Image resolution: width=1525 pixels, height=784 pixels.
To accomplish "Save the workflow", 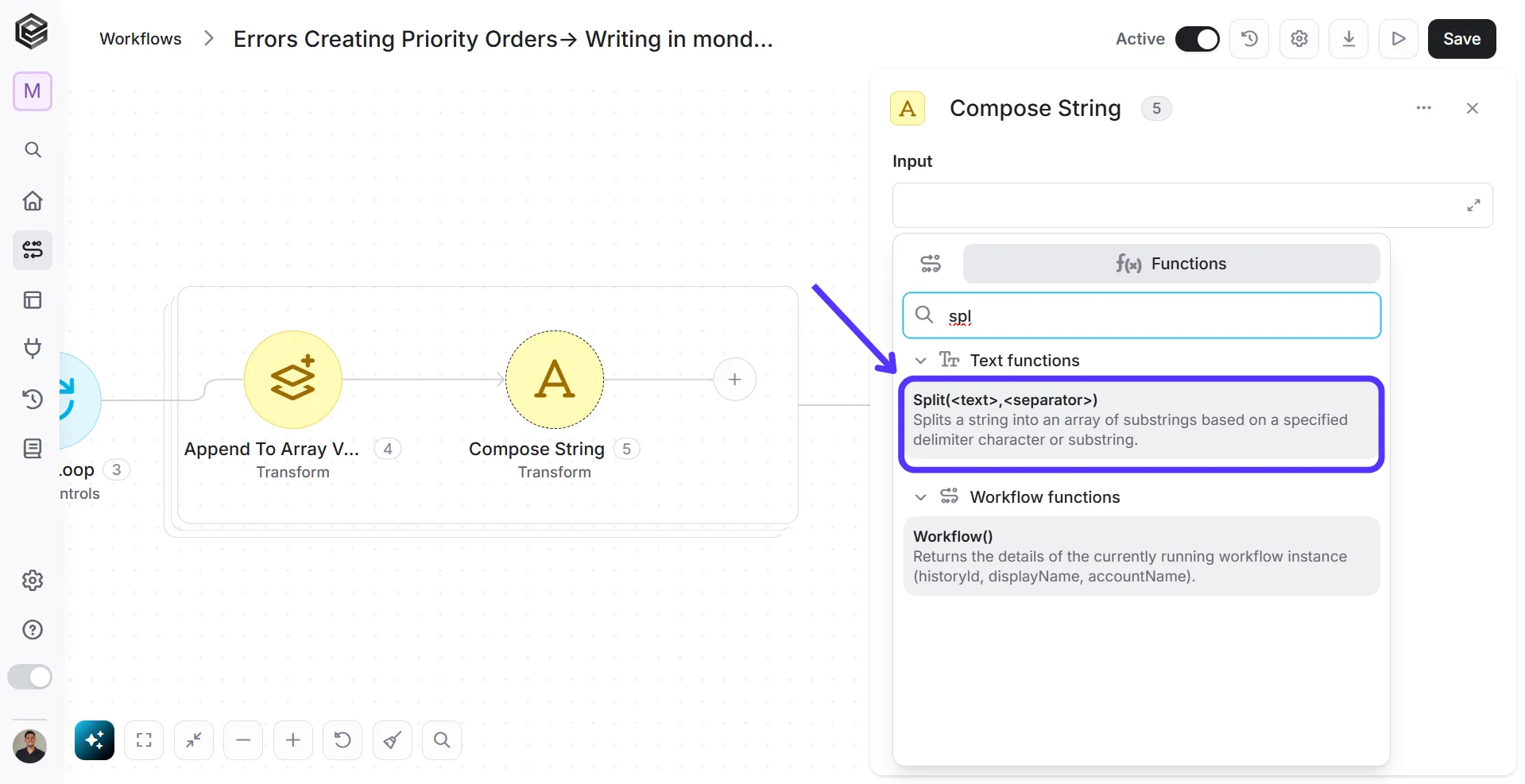I will (x=1461, y=39).
